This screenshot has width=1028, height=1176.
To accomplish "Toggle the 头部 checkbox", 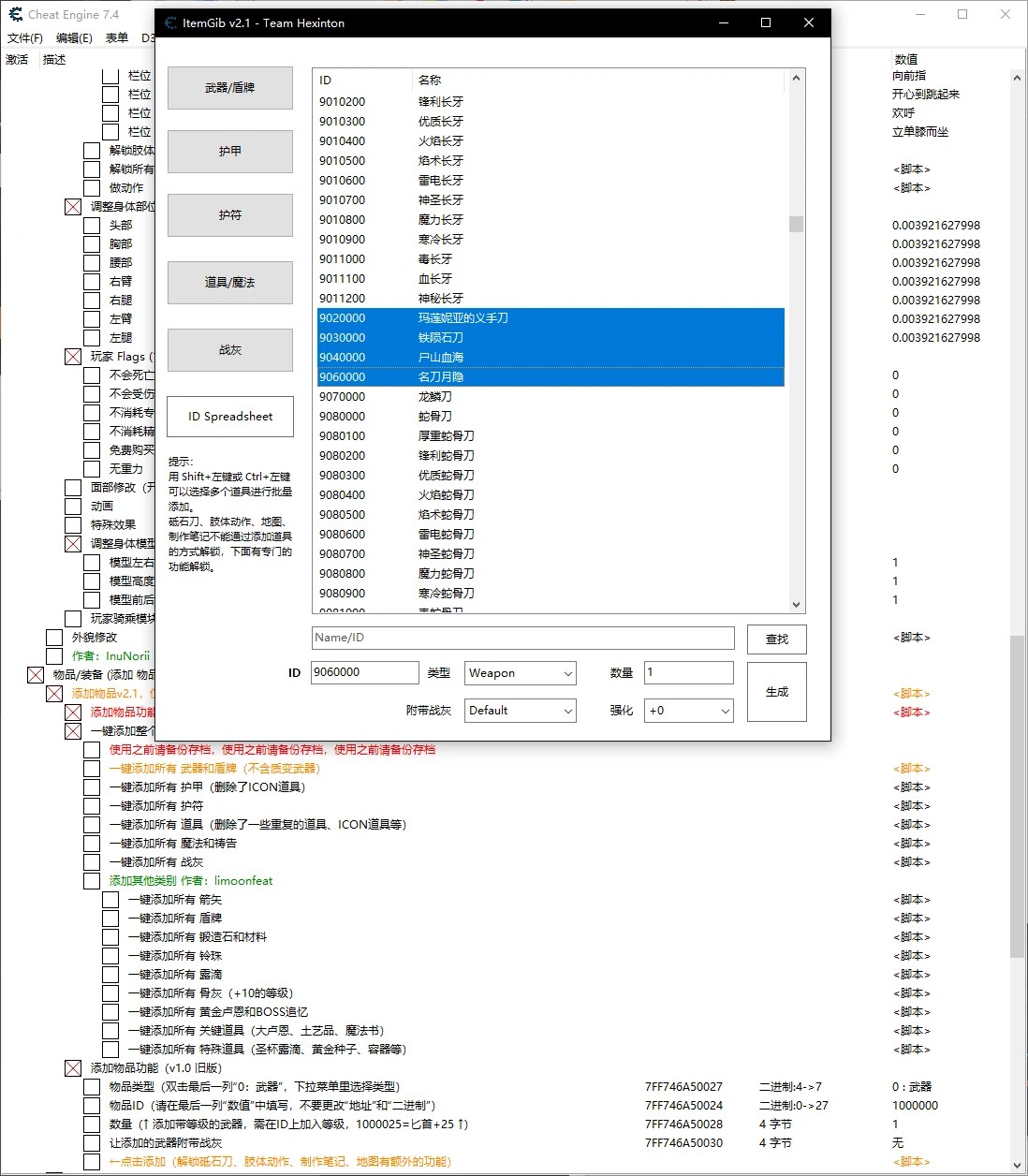I will [92, 226].
